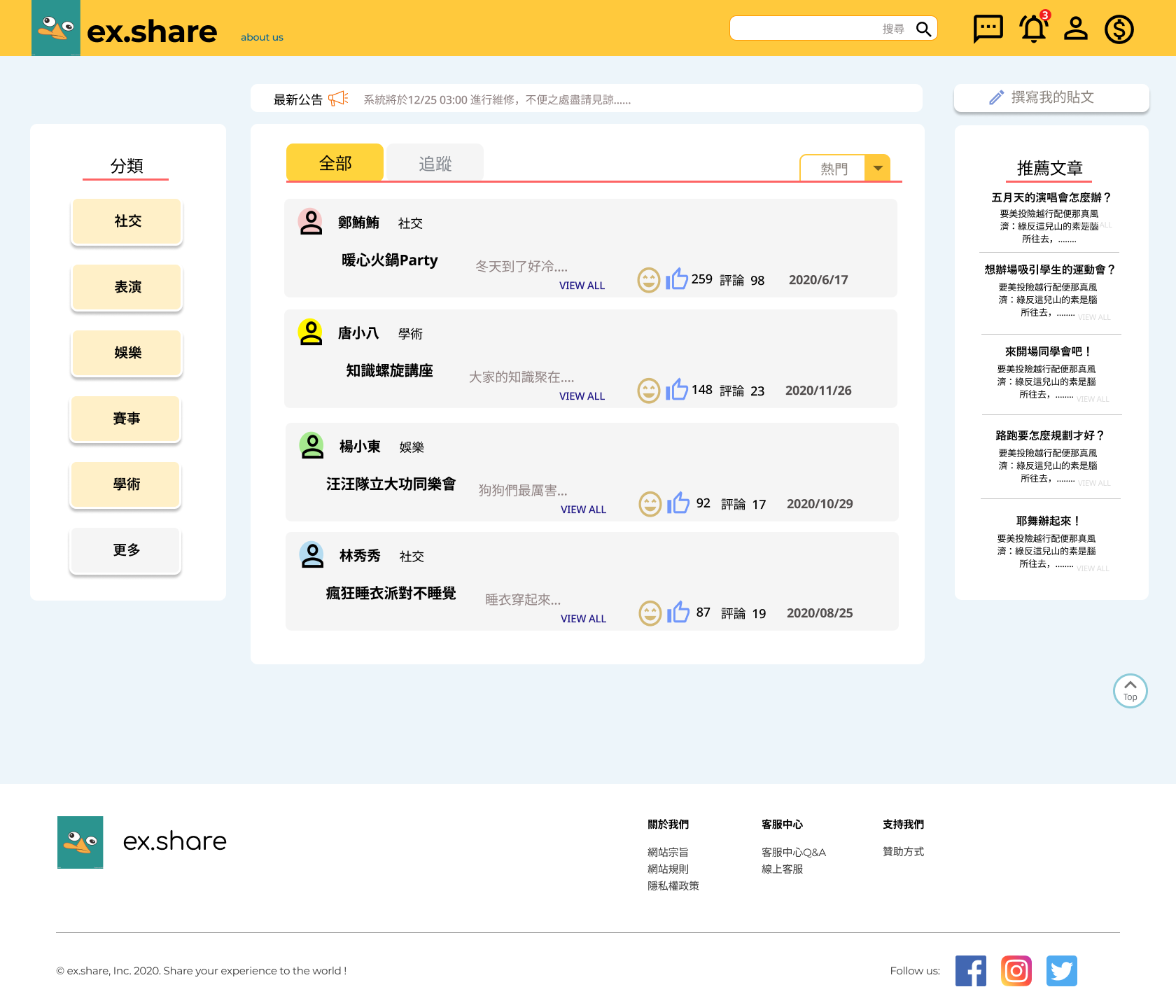Open the user profile icon
The height and width of the screenshot is (1008, 1176).
click(x=1075, y=29)
